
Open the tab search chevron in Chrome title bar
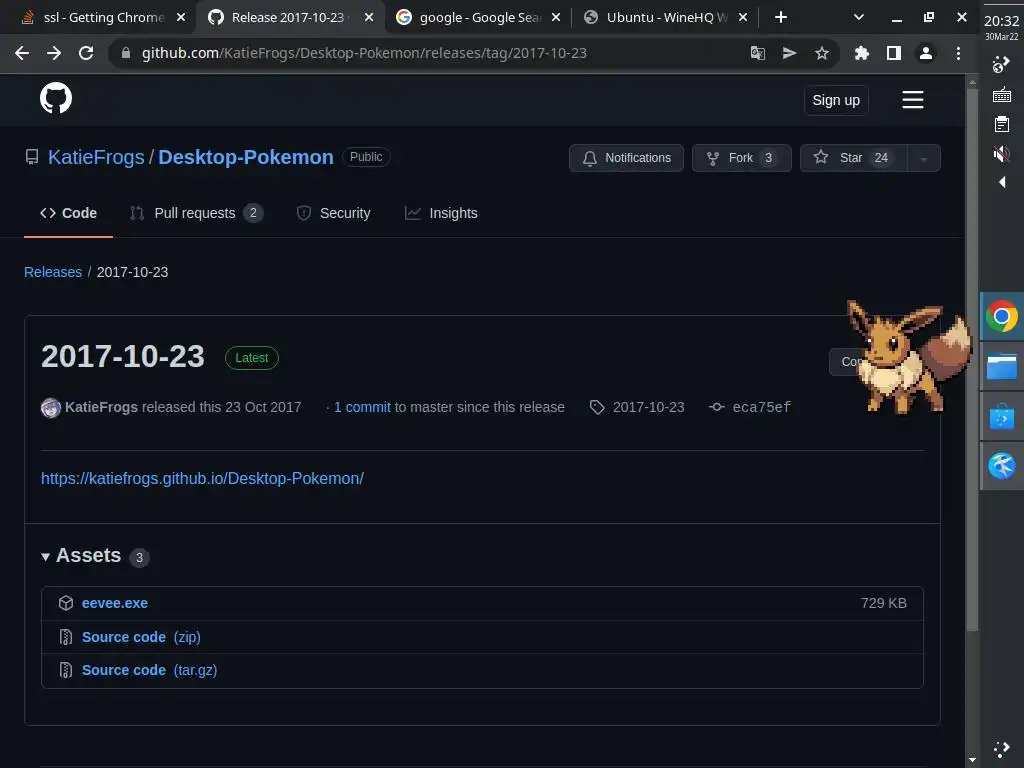point(859,17)
